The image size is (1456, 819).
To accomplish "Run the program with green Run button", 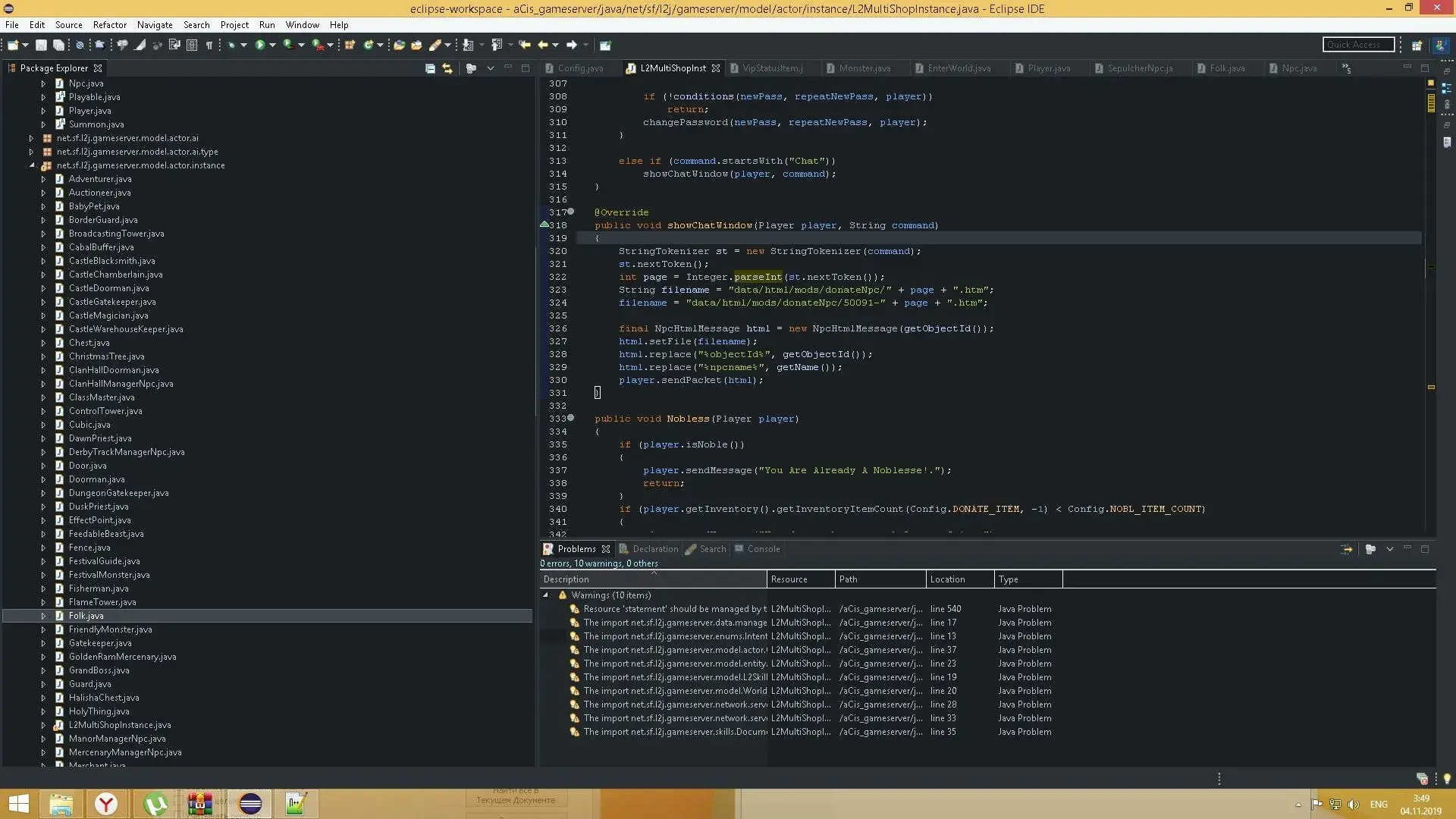I will [x=260, y=45].
